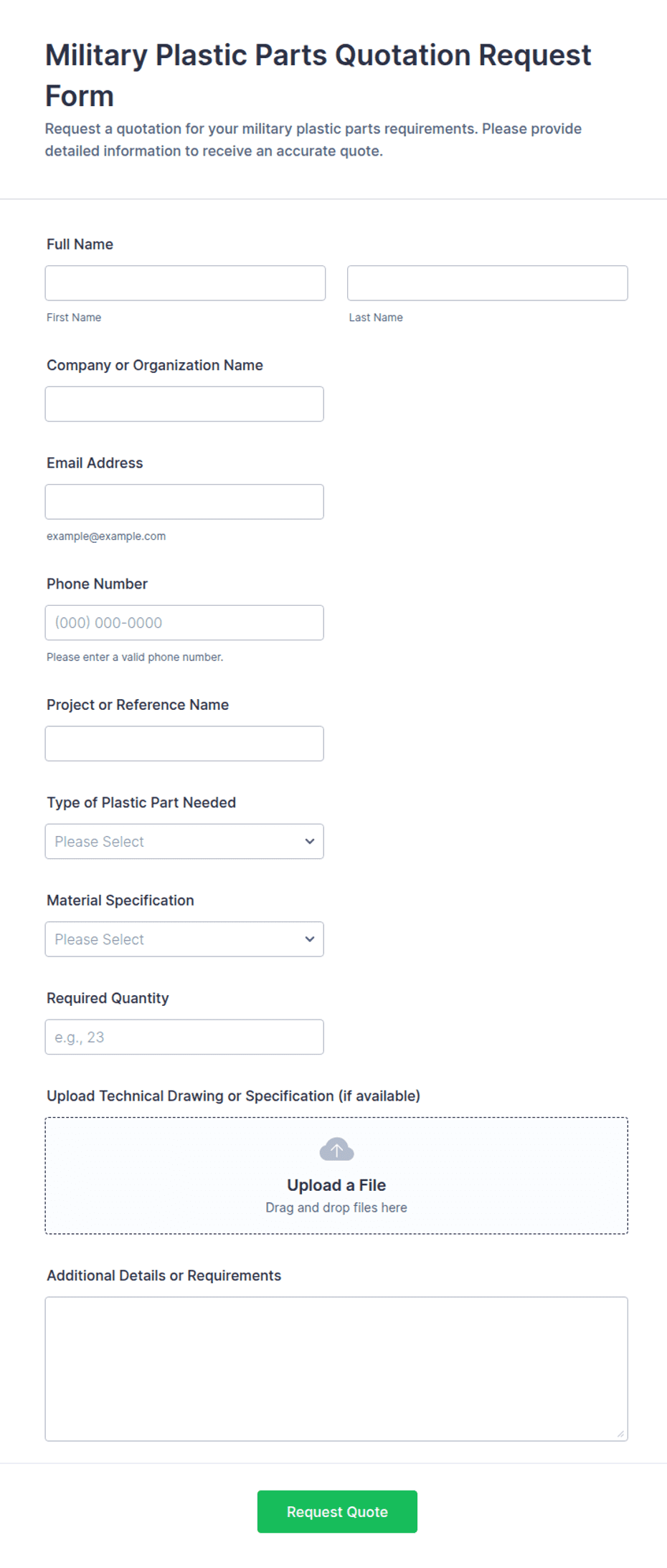This screenshot has height=1568, width=667.
Task: Expand the Material Specification select box
Action: [x=184, y=939]
